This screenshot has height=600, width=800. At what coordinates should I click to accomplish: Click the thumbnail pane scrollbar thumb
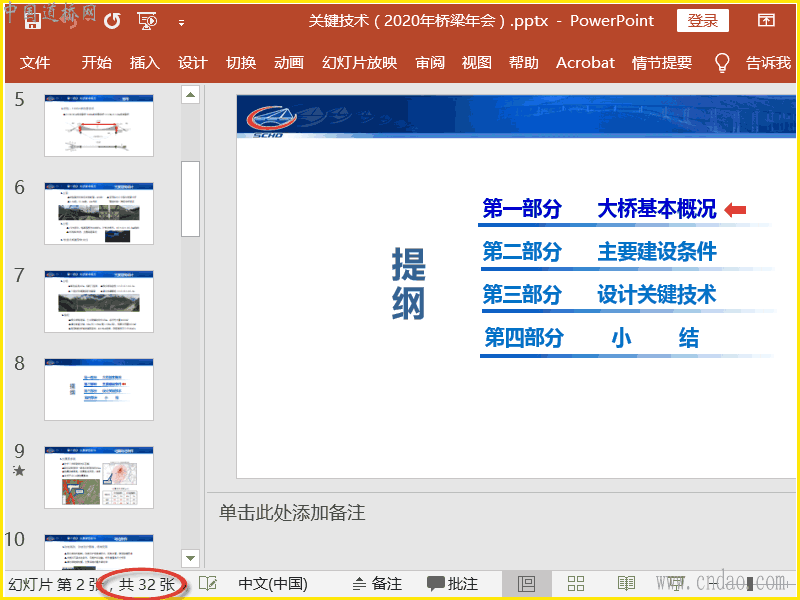point(190,199)
